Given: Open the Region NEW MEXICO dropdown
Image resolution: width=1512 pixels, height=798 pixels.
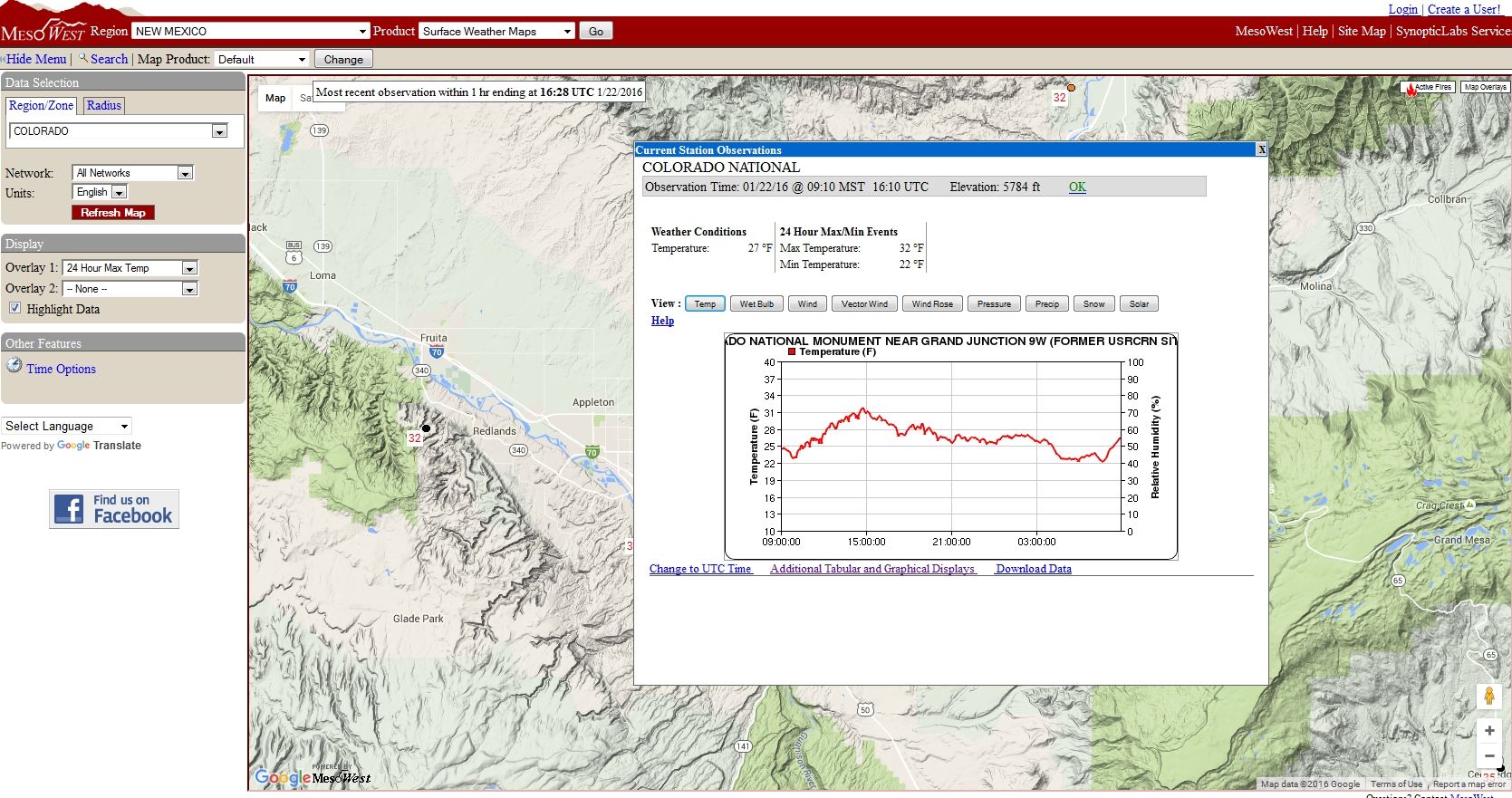Looking at the screenshot, I should [250, 31].
